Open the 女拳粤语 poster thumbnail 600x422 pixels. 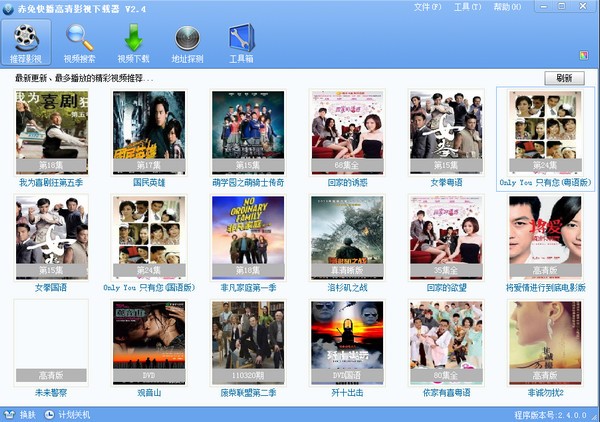click(x=446, y=132)
